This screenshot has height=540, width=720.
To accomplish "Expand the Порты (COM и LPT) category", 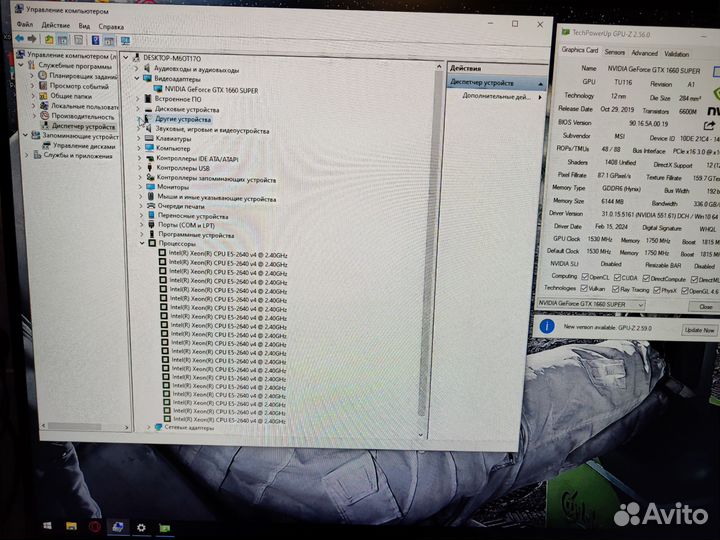I will click(x=141, y=225).
